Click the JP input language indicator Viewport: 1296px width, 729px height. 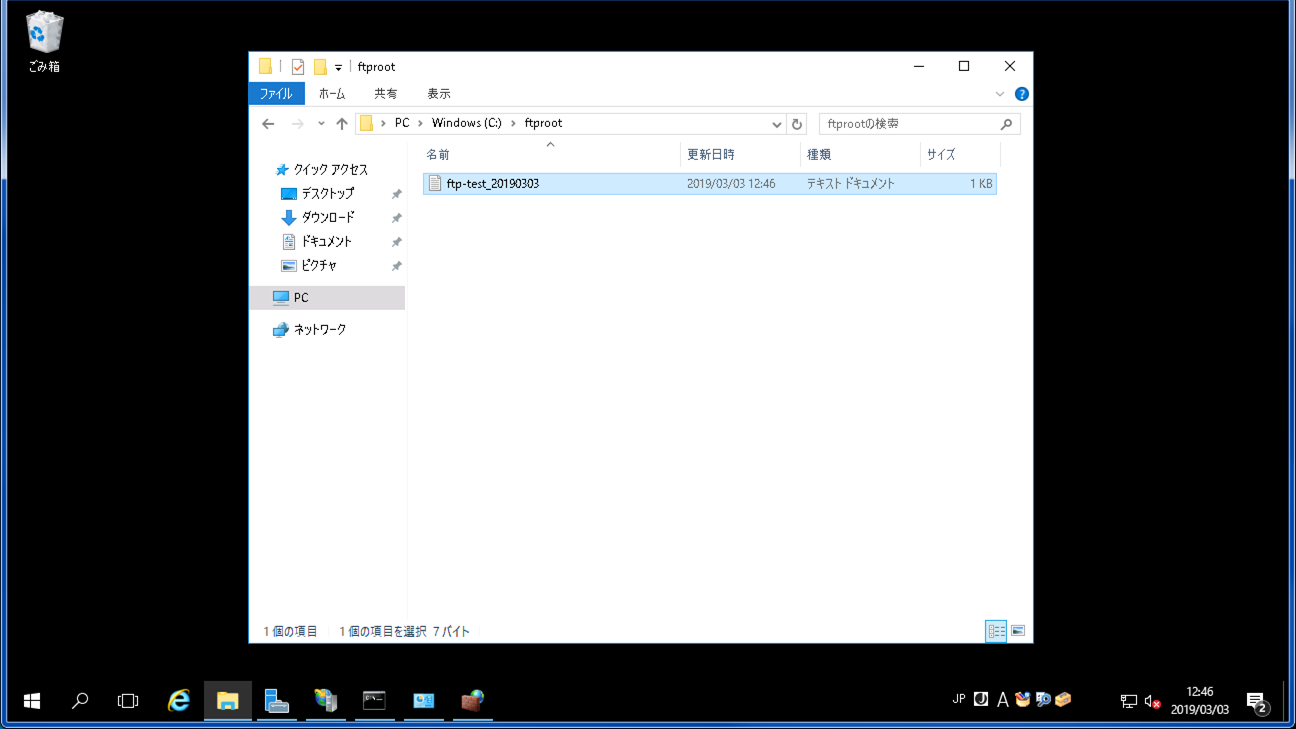[959, 700]
